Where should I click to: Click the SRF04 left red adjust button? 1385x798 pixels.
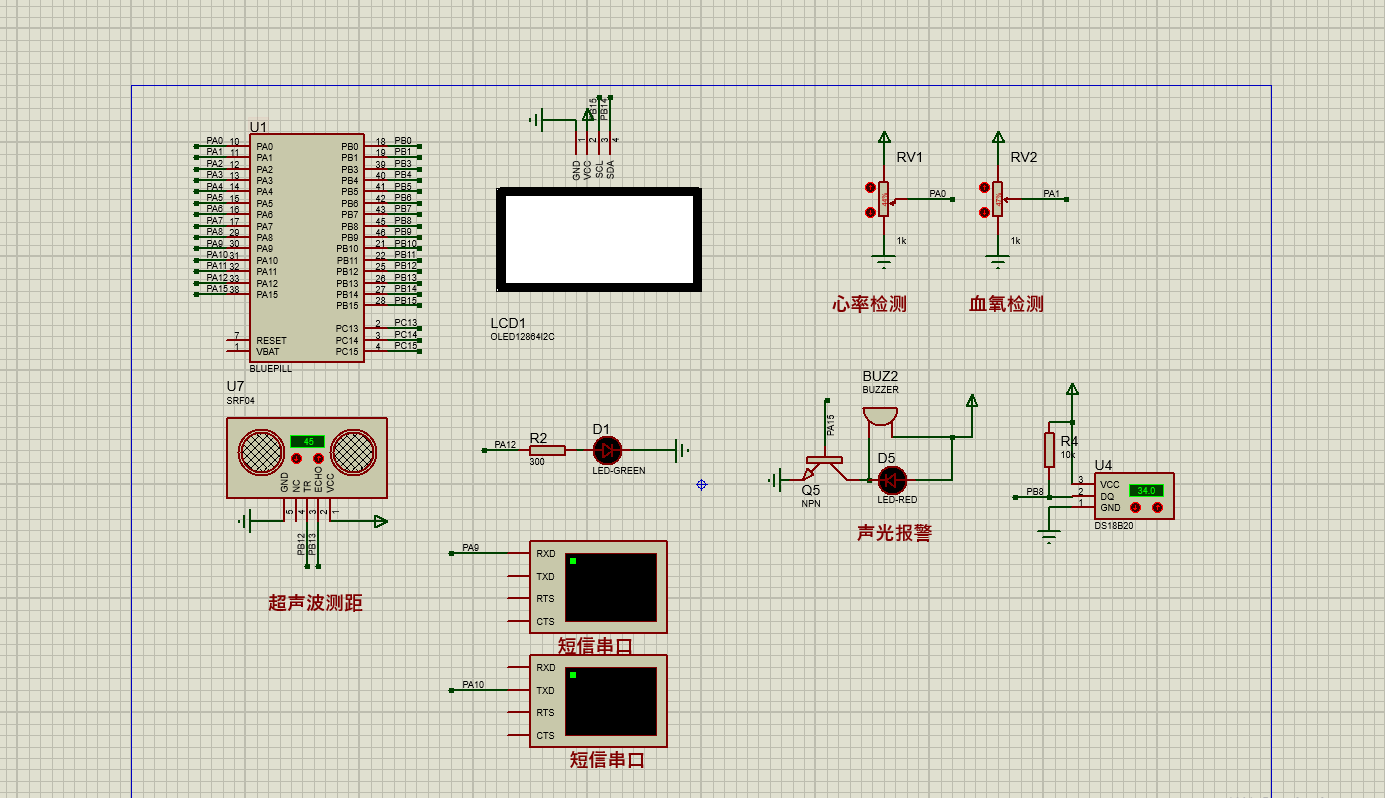tap(296, 458)
